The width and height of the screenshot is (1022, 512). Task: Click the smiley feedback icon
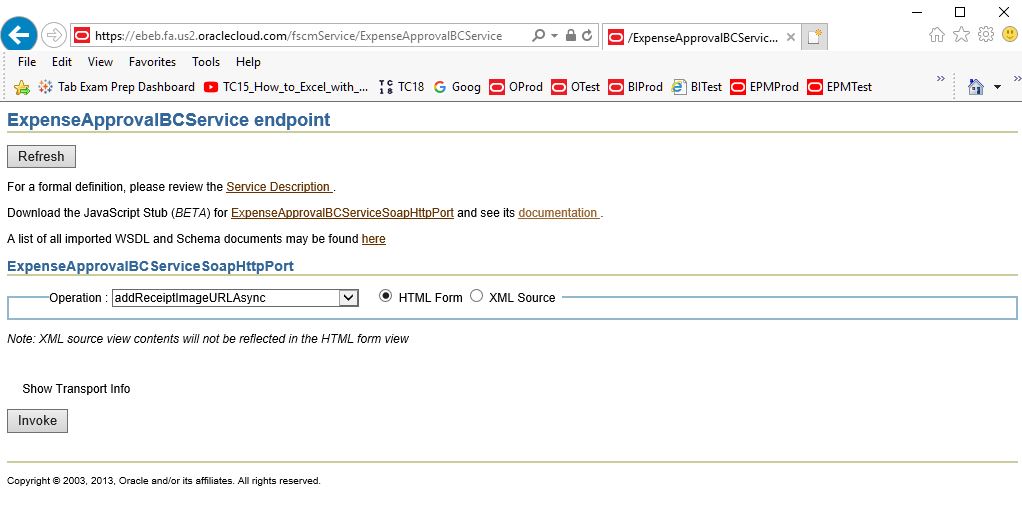pyautogui.click(x=1010, y=34)
